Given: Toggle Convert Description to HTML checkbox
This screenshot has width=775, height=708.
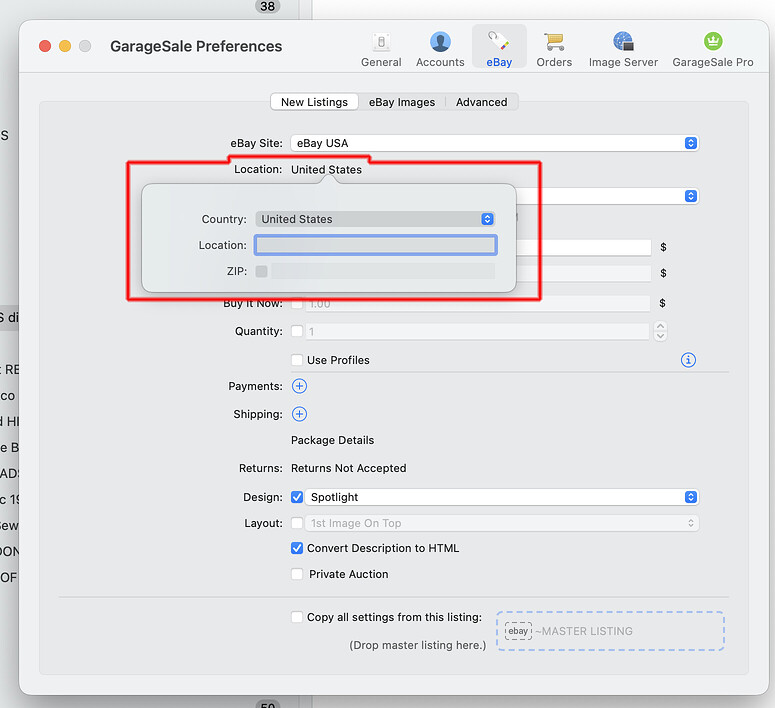Looking at the screenshot, I should tap(297, 548).
